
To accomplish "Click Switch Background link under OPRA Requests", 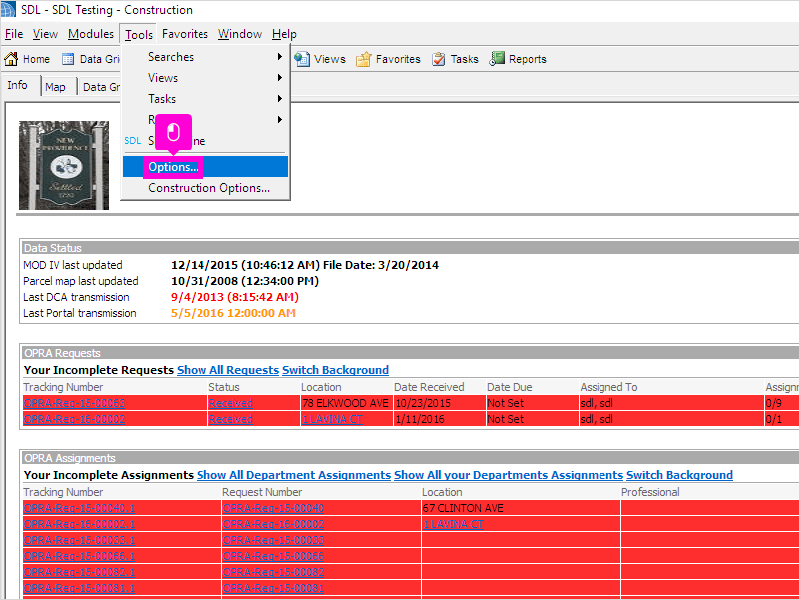I will coord(335,370).
